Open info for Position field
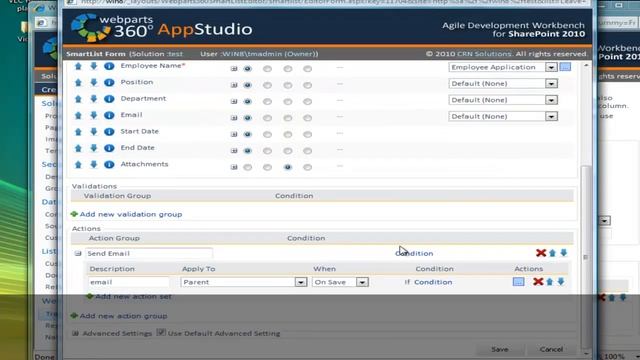 click(x=109, y=82)
